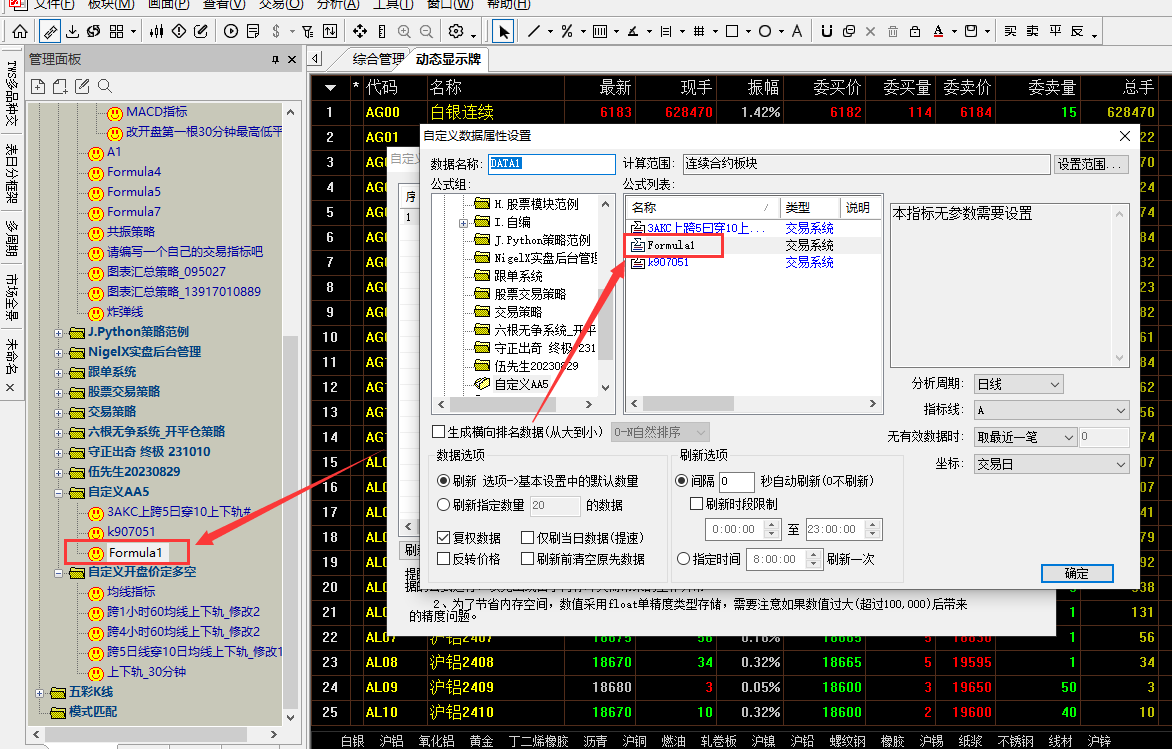Click the circled play run icon

coord(231,31)
